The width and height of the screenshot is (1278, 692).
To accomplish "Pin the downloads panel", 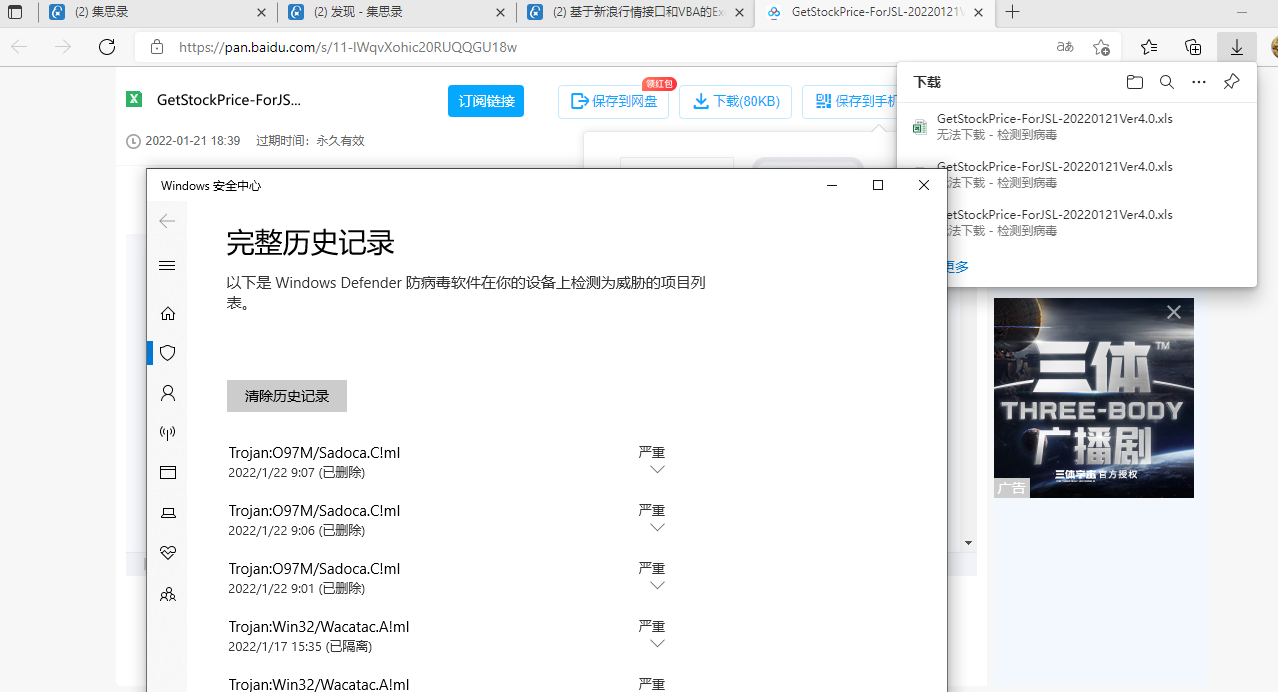I will (1232, 82).
